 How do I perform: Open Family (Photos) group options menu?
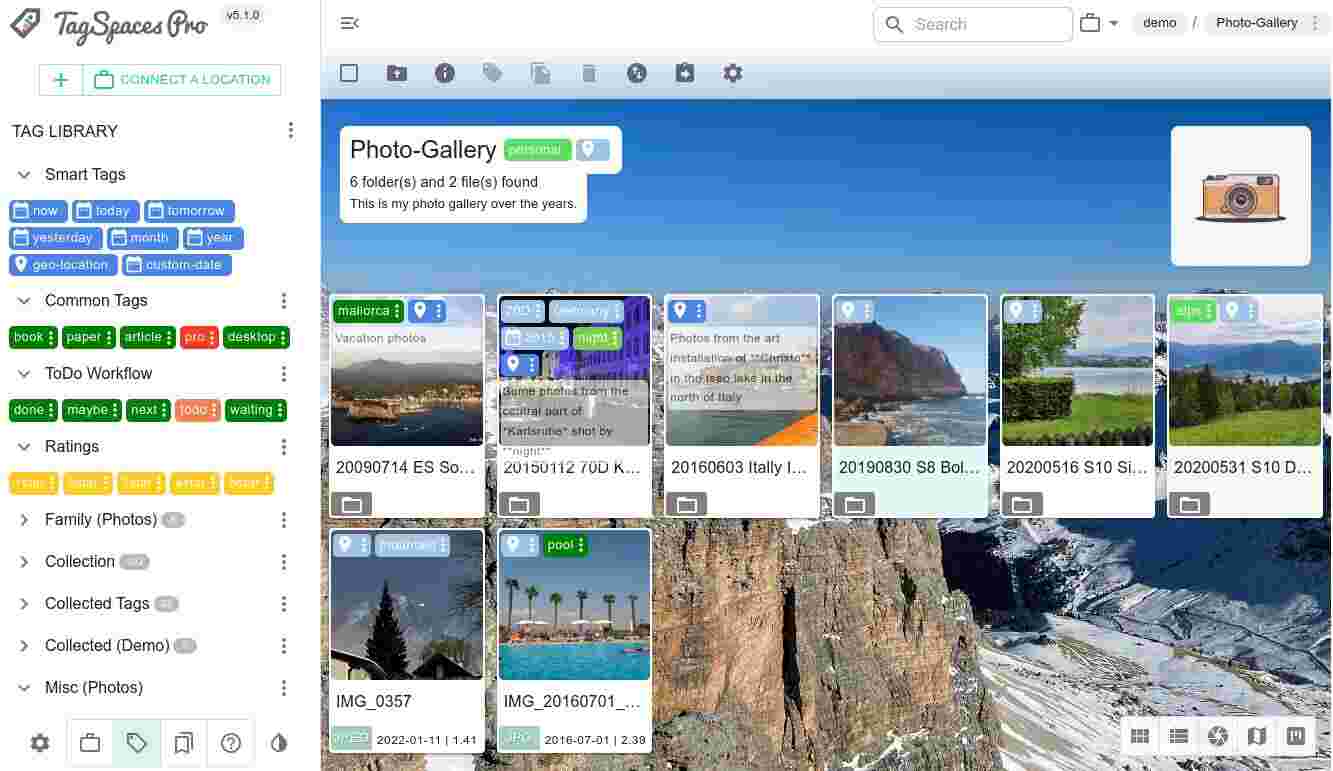coord(284,520)
